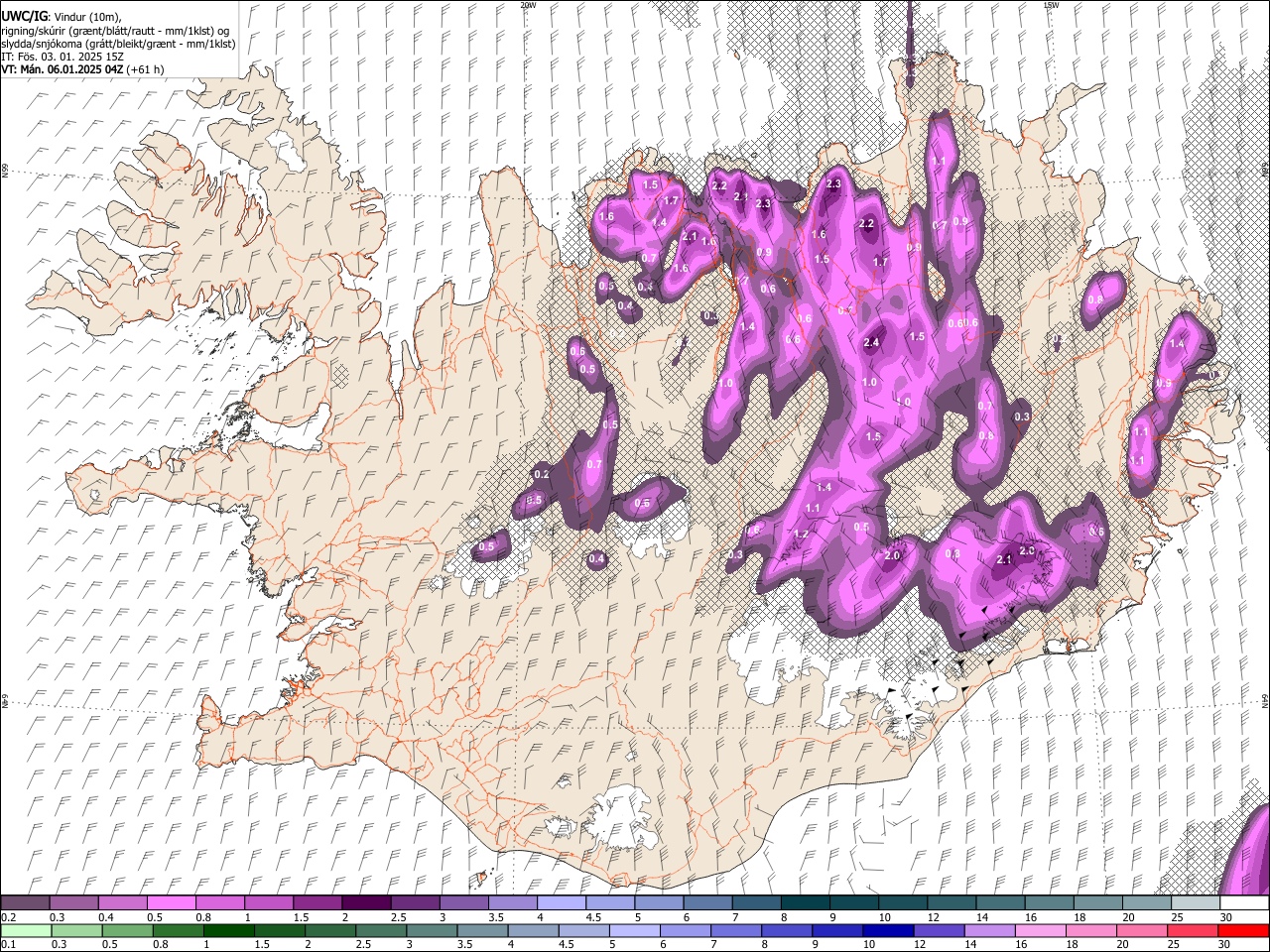Click the 15W longitude label at the top
The width and height of the screenshot is (1270, 952).
1051,5
